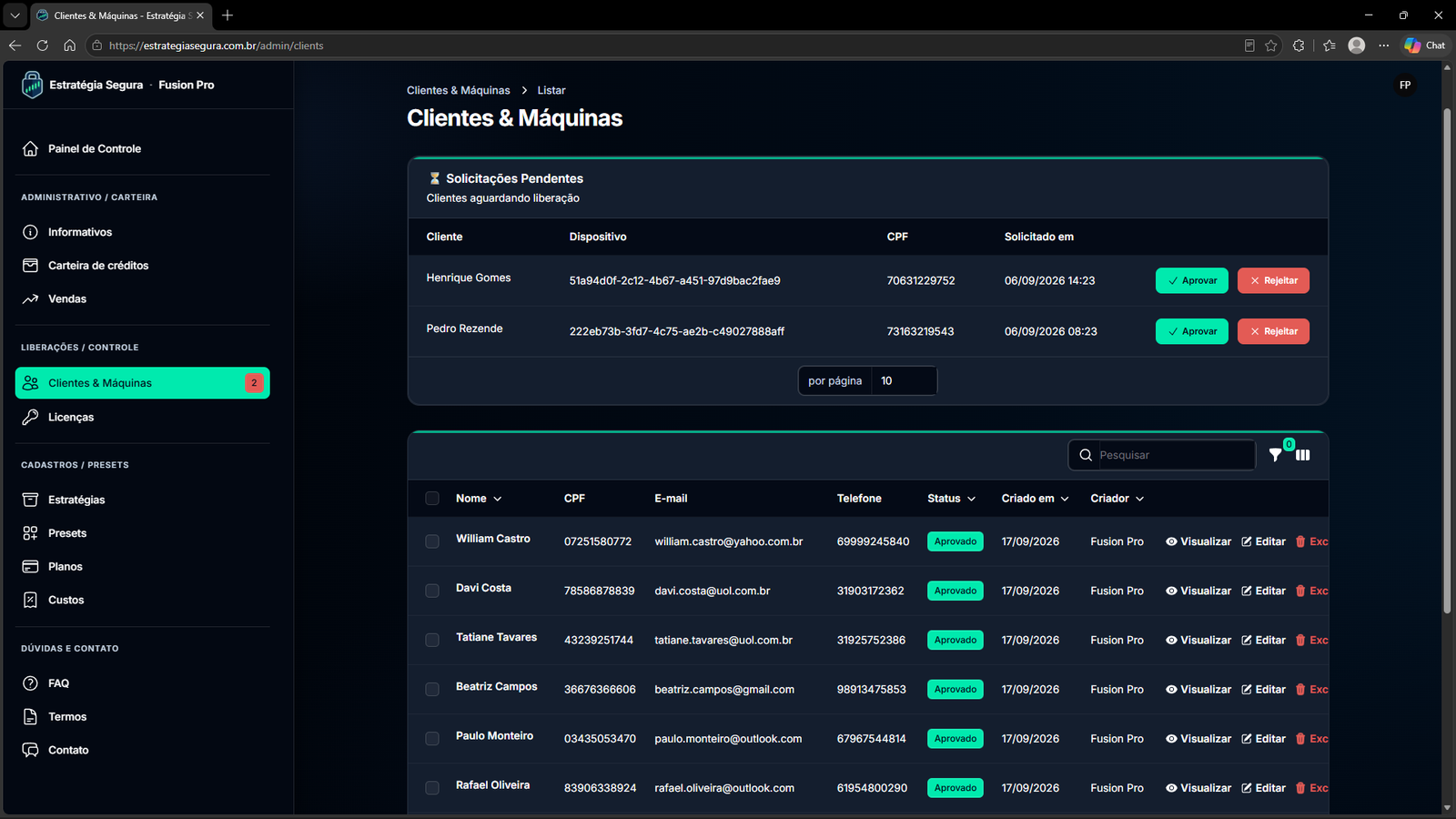Click the page vertical scrollbar

[1447, 360]
